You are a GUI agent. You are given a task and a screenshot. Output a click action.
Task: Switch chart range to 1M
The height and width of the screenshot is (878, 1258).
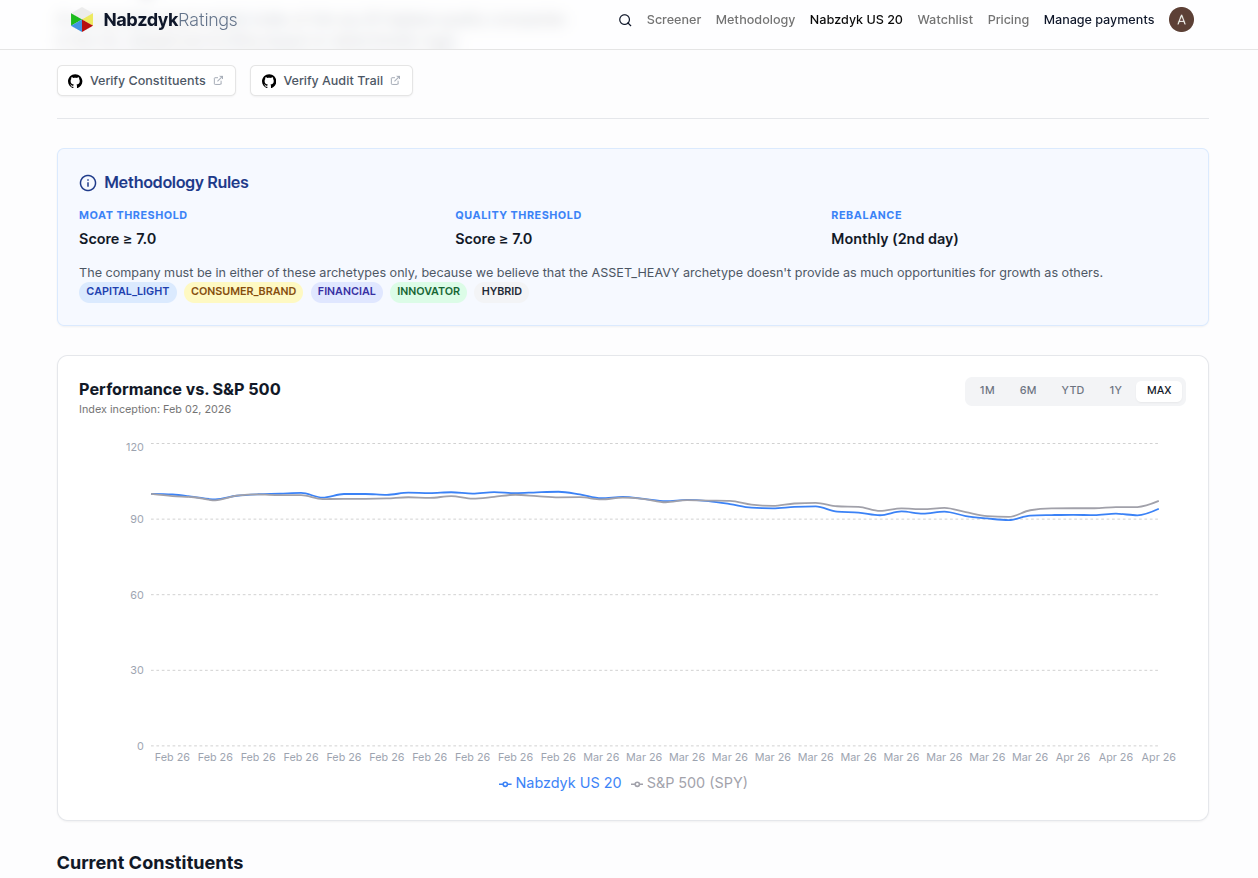pos(987,391)
